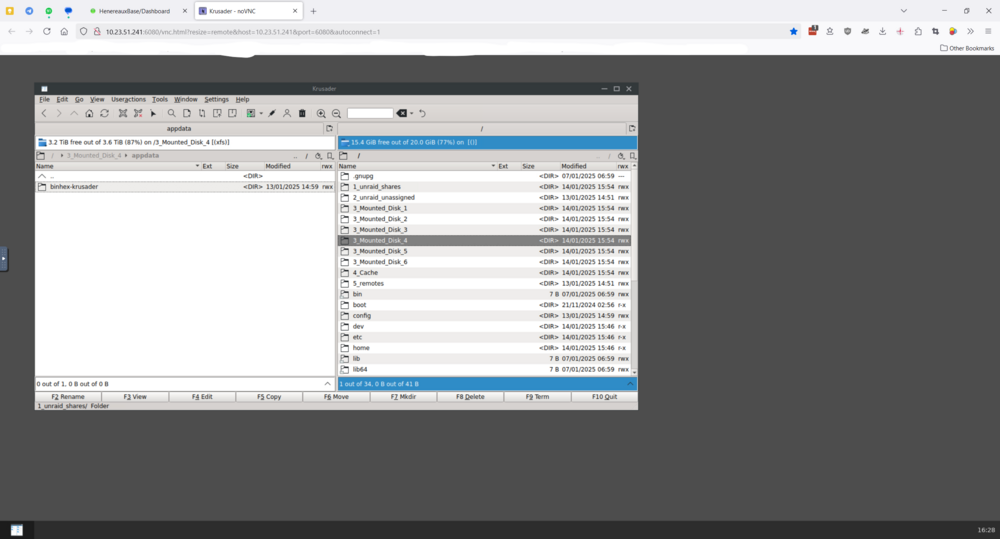Select the 5_remotes folder
Viewport: 1000px width, 539px height.
[485, 284]
